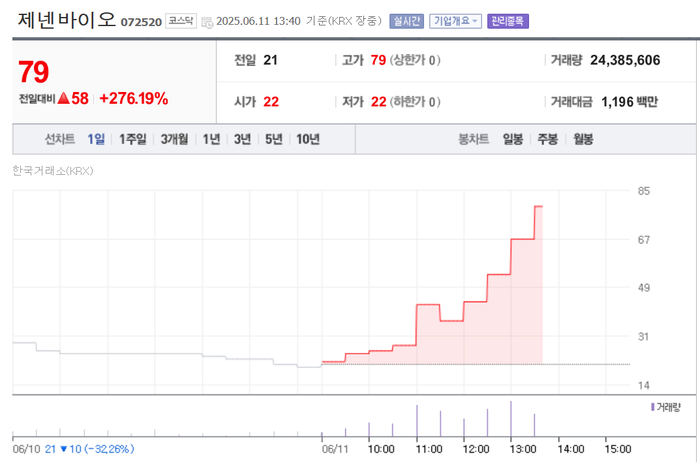Select the 1주일 line chart tab

[x=132, y=139]
